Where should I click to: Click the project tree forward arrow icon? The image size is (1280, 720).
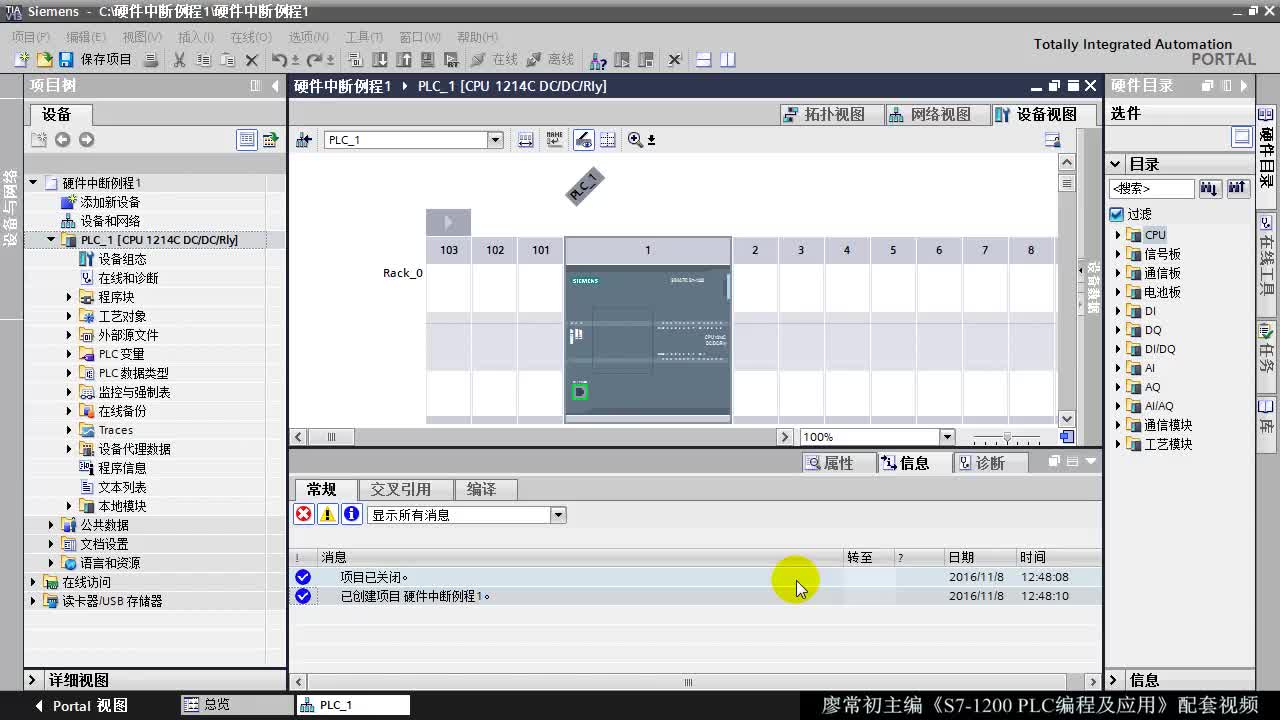pos(86,140)
